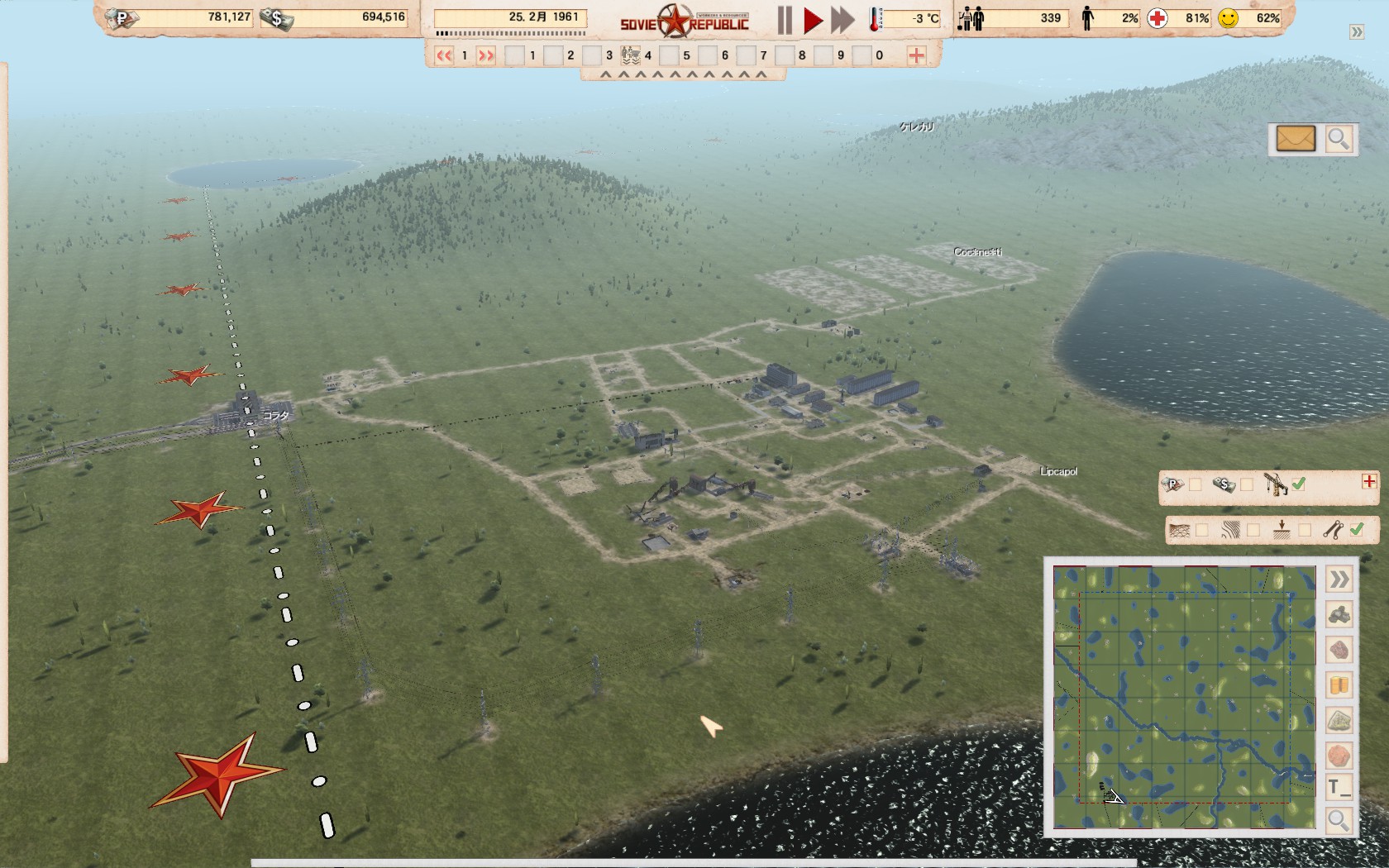1389x868 pixels.
Task: Show bauxite deposits layer on the minimap
Action: point(1339,756)
